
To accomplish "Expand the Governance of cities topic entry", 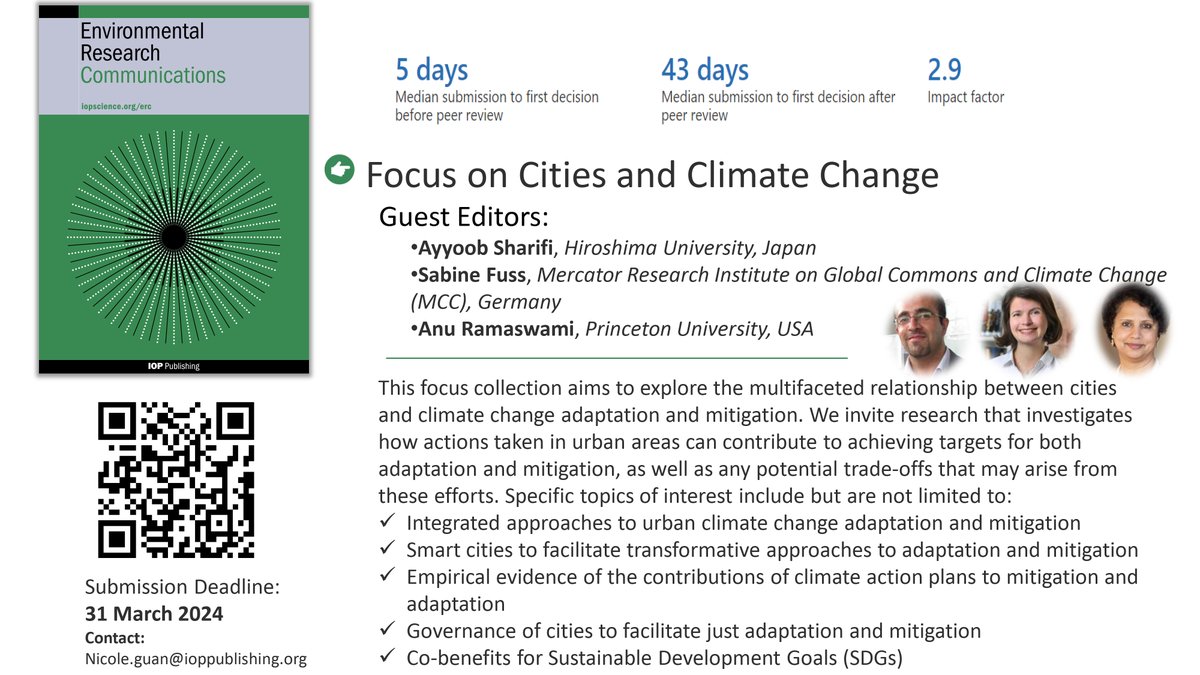I will (x=690, y=631).
